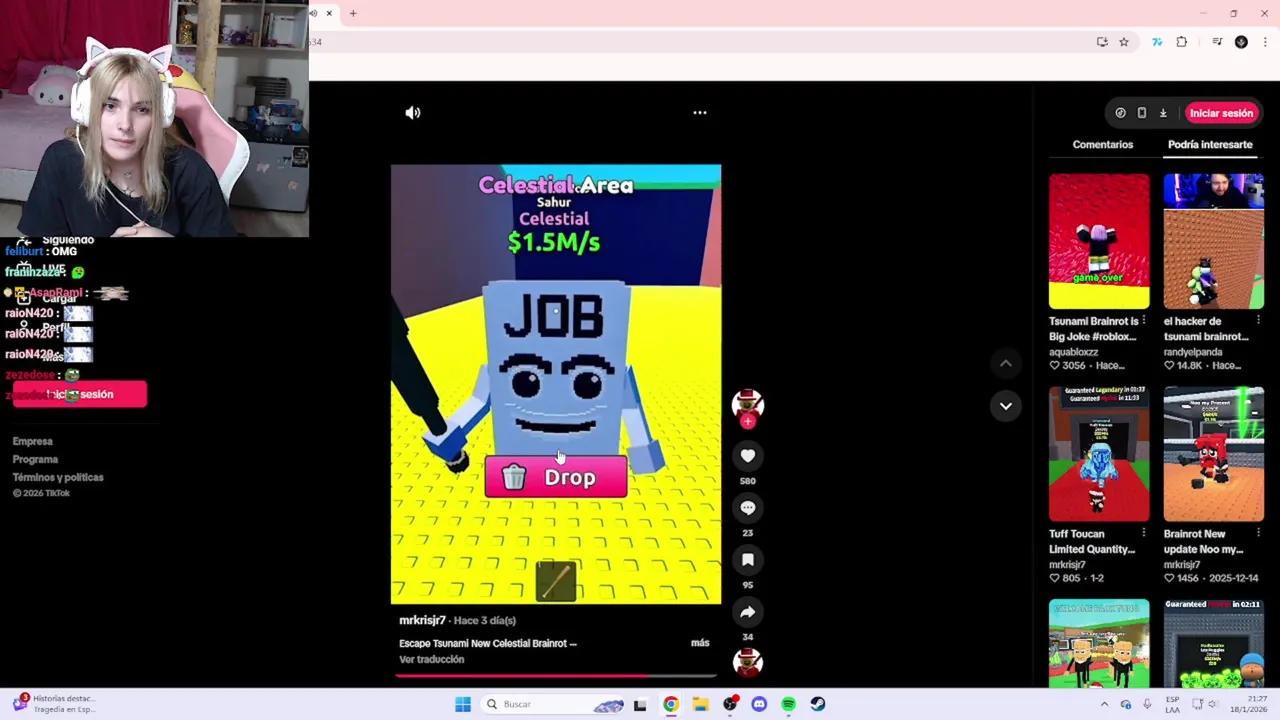Open the spinning music disc avatar

[x=747, y=662]
